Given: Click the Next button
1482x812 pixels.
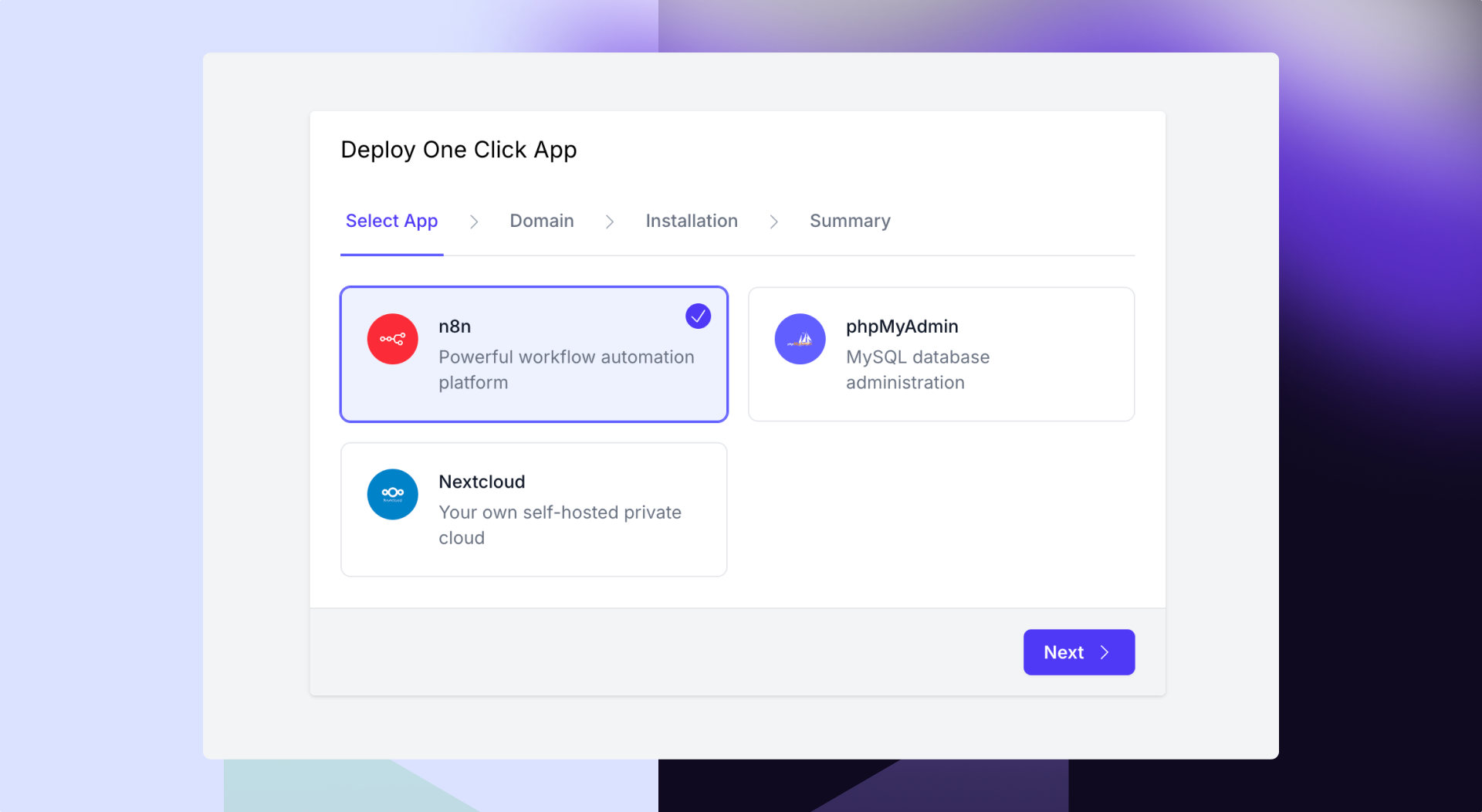Looking at the screenshot, I should pos(1078,652).
